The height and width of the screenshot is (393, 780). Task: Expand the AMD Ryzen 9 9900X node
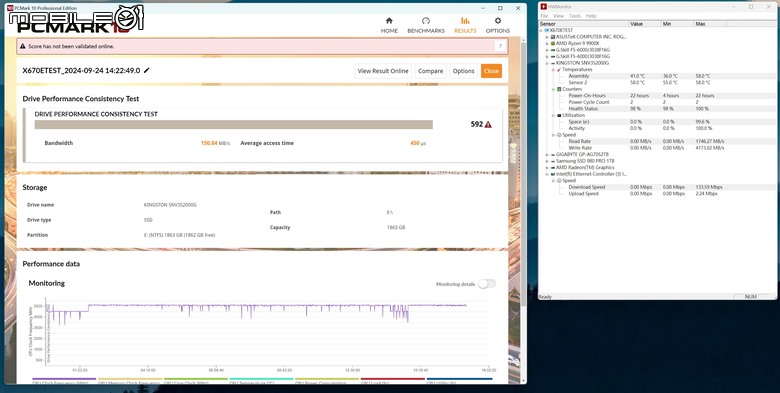pyautogui.click(x=547, y=43)
